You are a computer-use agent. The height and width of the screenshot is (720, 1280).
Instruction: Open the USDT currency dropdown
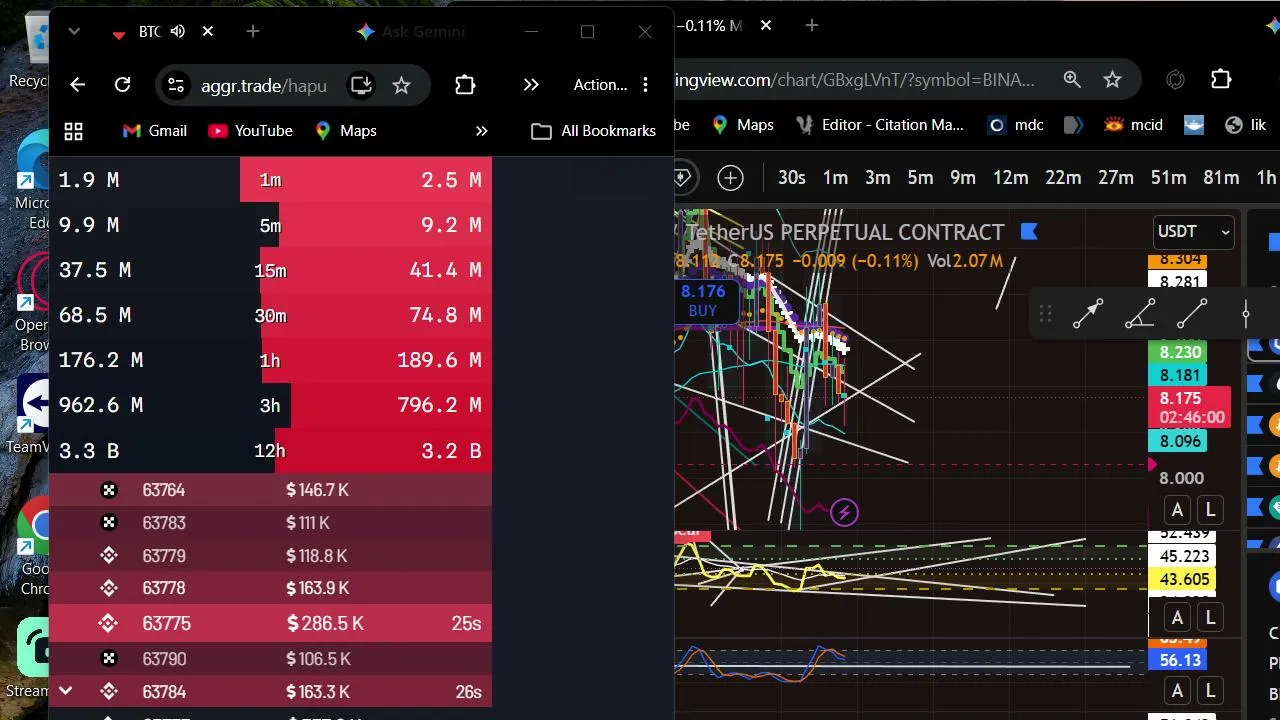(x=1193, y=231)
